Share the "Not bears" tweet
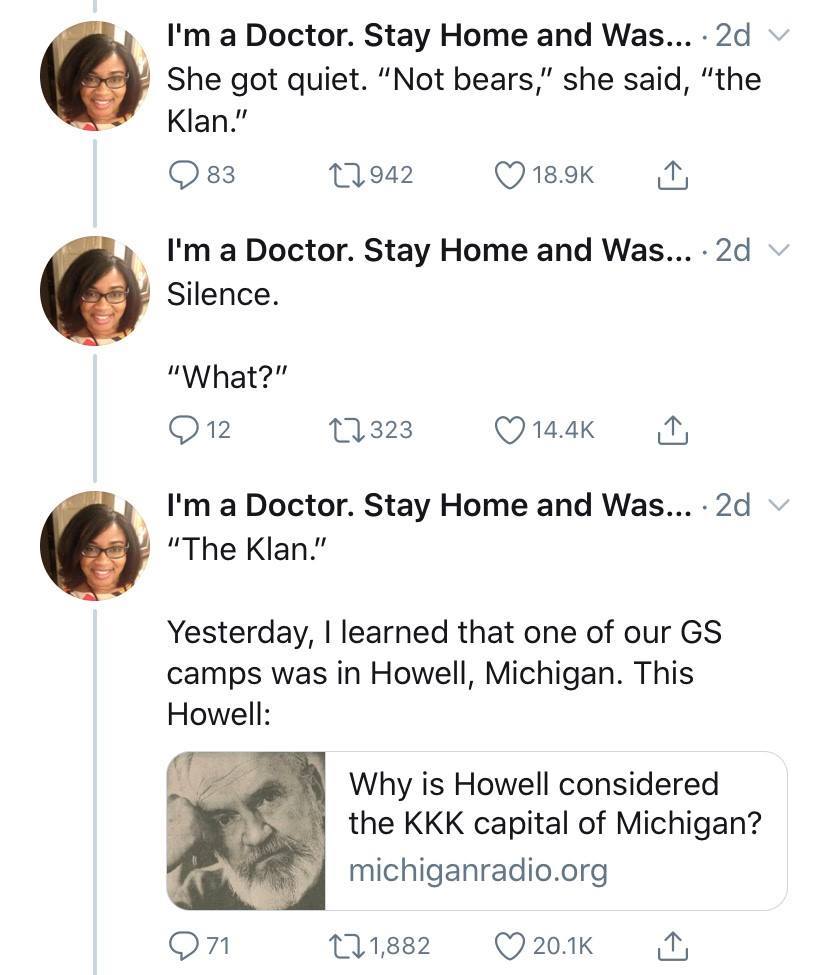Screen dimensions: 828x975 pos(671,174)
